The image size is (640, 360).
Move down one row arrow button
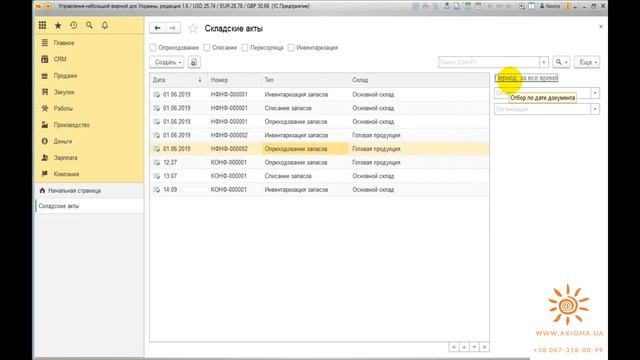(474, 347)
